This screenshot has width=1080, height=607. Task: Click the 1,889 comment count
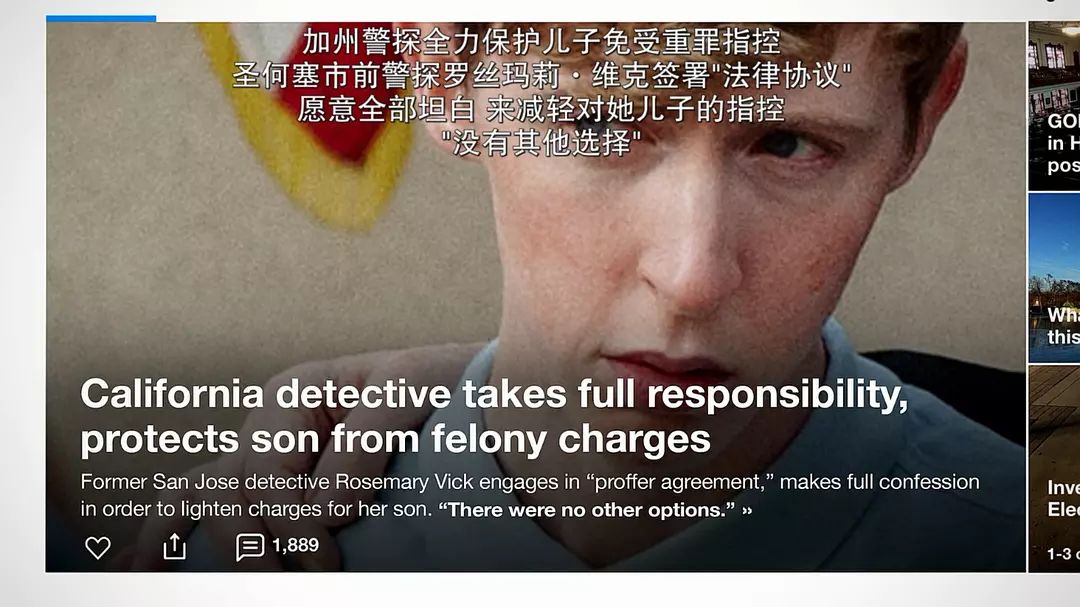coord(295,546)
